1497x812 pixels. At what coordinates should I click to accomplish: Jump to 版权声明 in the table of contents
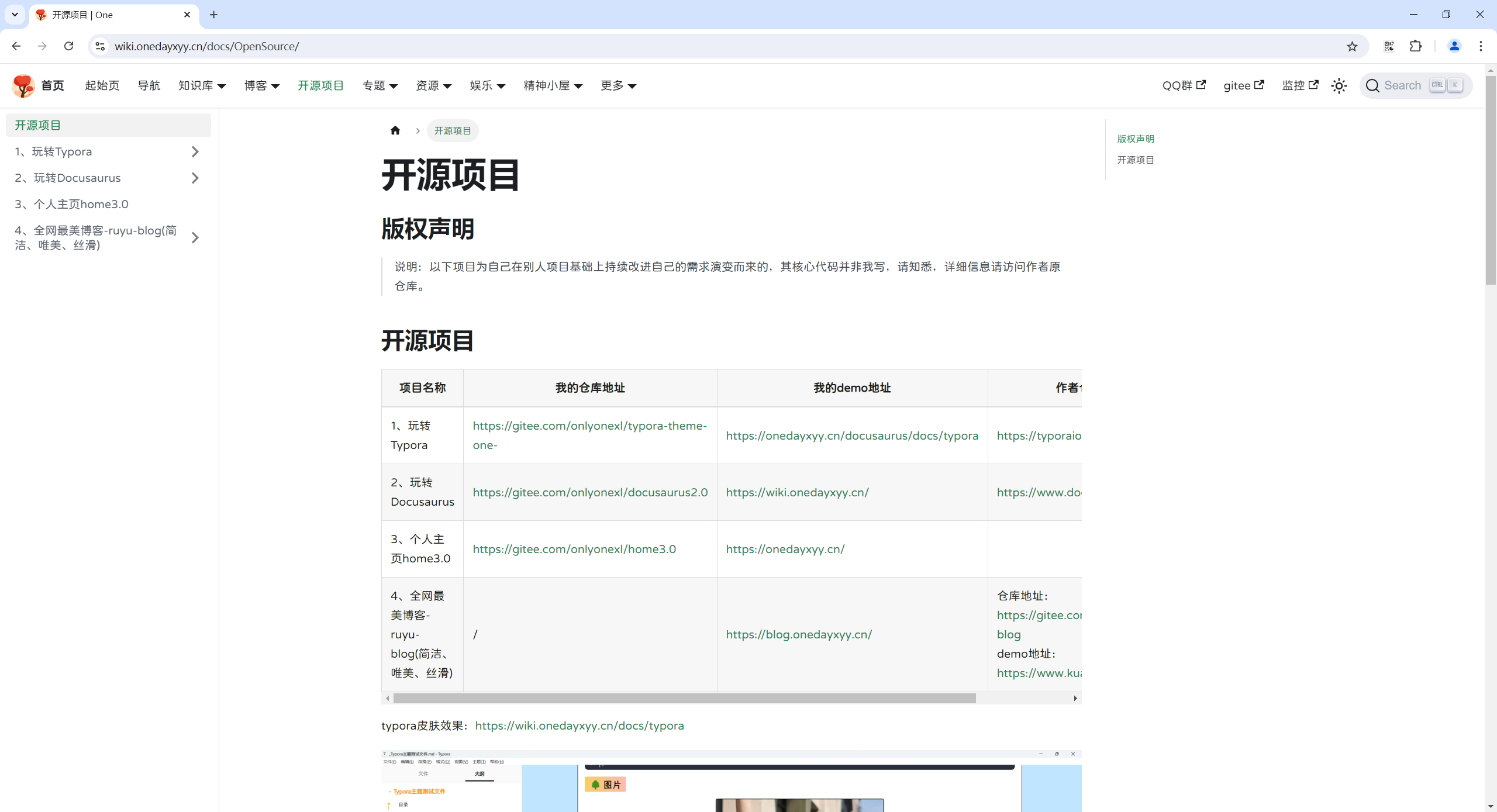tap(1136, 139)
